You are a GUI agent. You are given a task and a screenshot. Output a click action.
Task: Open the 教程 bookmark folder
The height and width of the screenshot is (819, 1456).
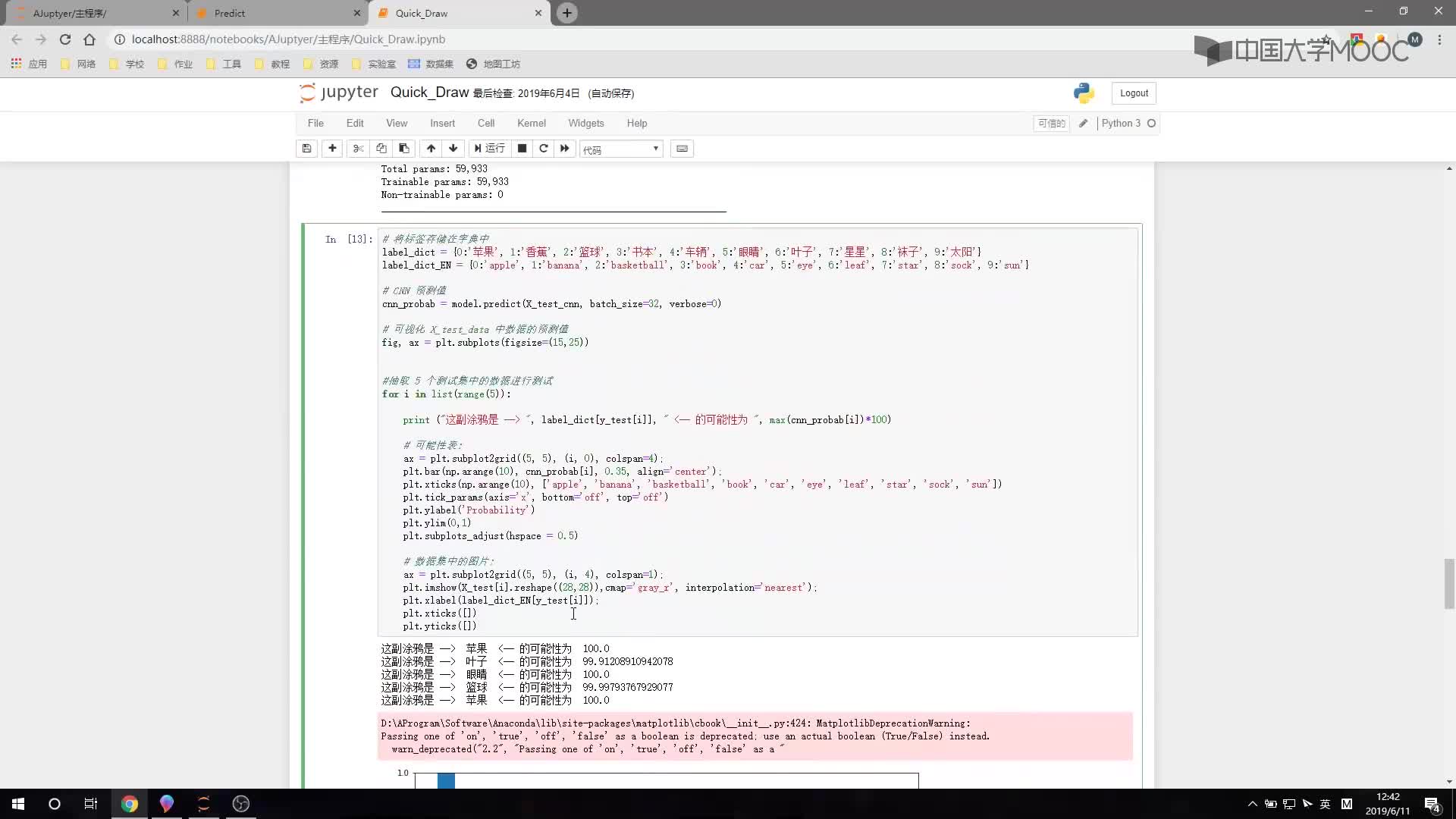point(272,64)
